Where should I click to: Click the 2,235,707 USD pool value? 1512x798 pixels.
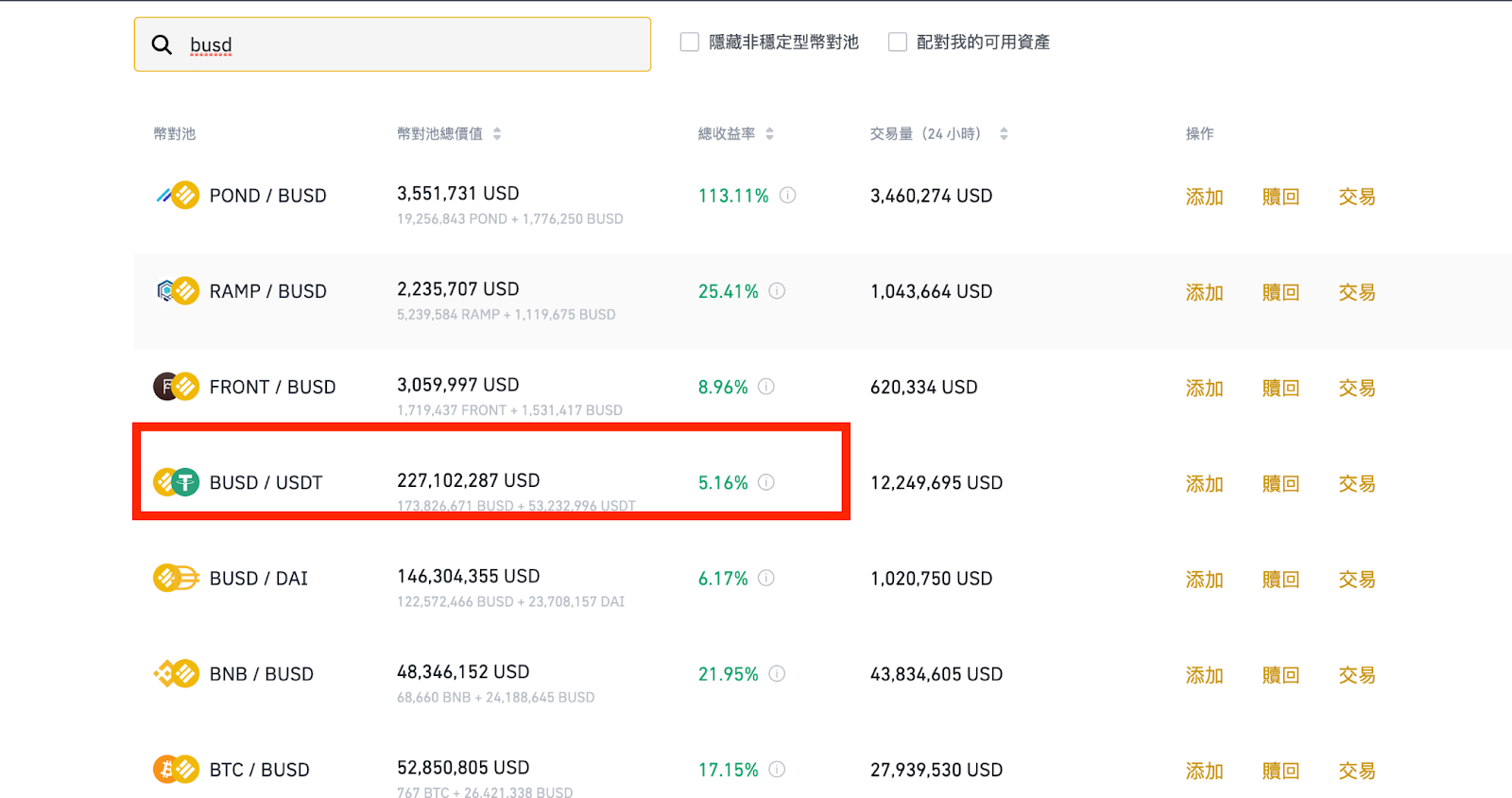(x=458, y=288)
